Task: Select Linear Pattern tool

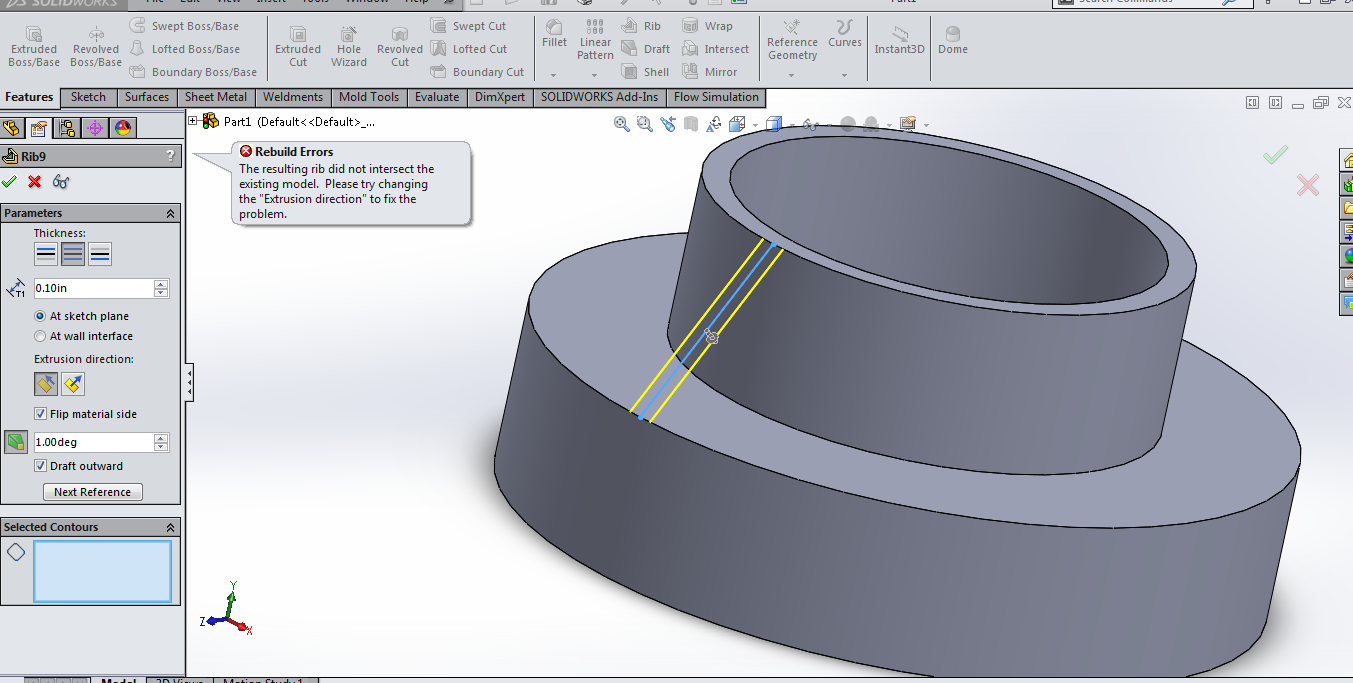Action: 595,40
